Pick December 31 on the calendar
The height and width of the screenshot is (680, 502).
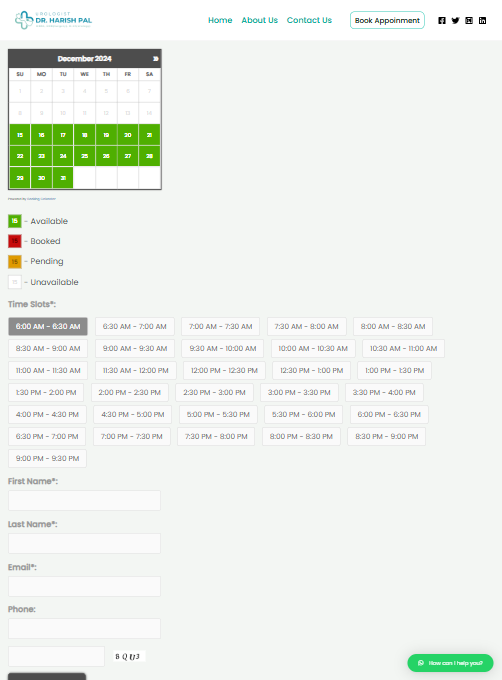point(63,178)
